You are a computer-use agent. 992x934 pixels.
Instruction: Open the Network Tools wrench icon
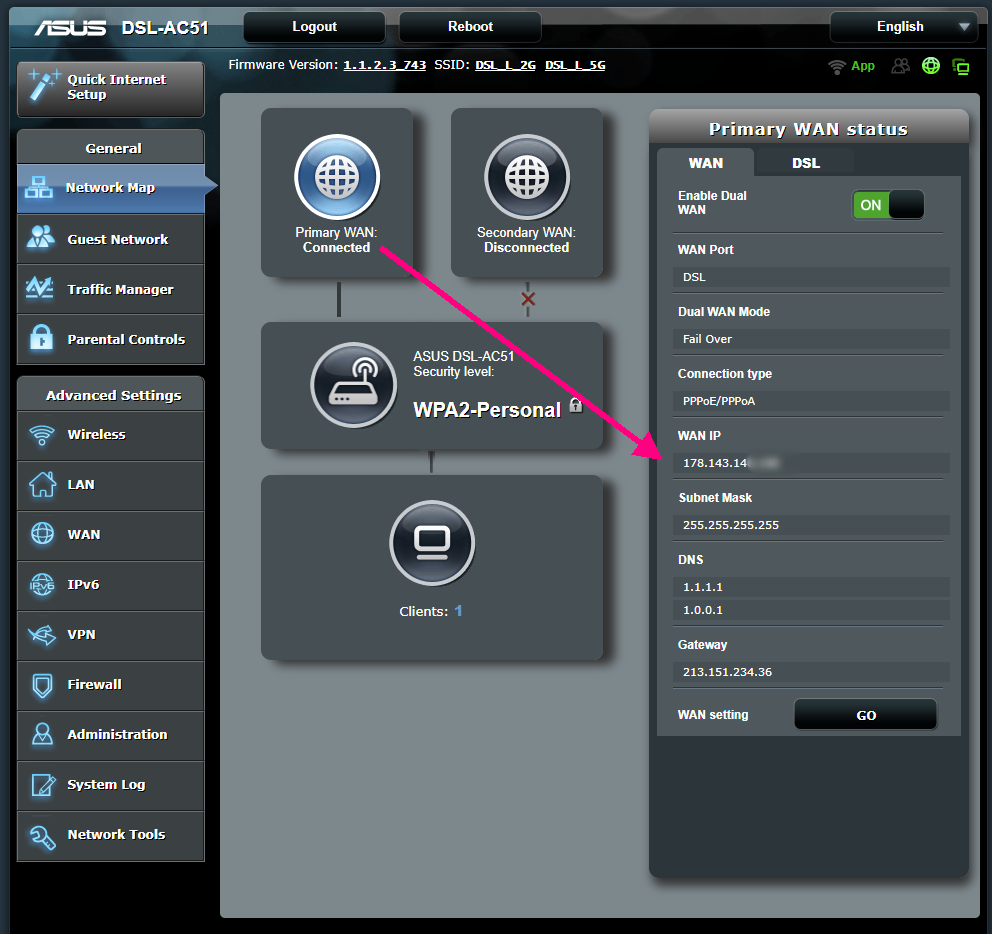(x=42, y=837)
